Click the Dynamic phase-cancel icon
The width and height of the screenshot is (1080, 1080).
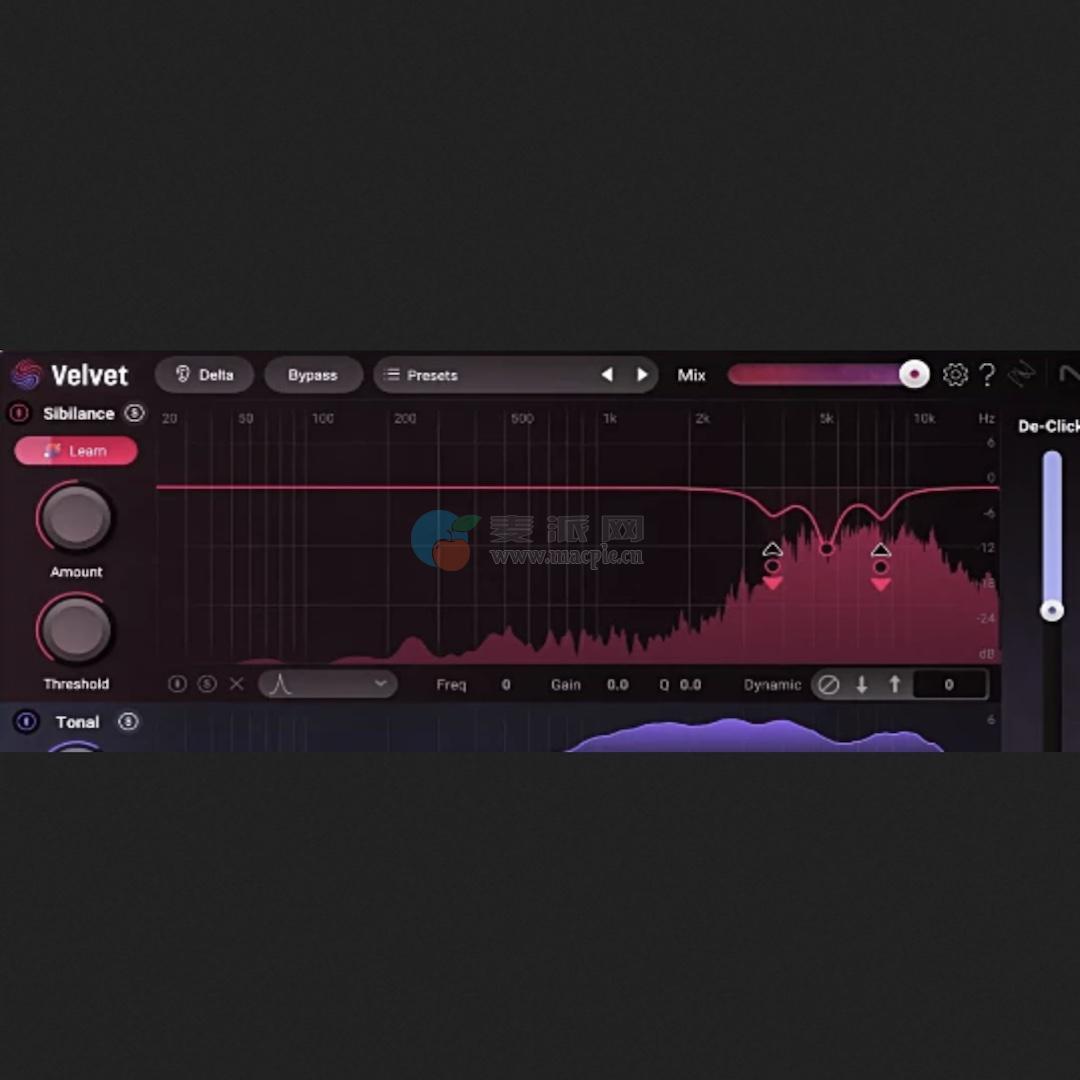(x=829, y=684)
